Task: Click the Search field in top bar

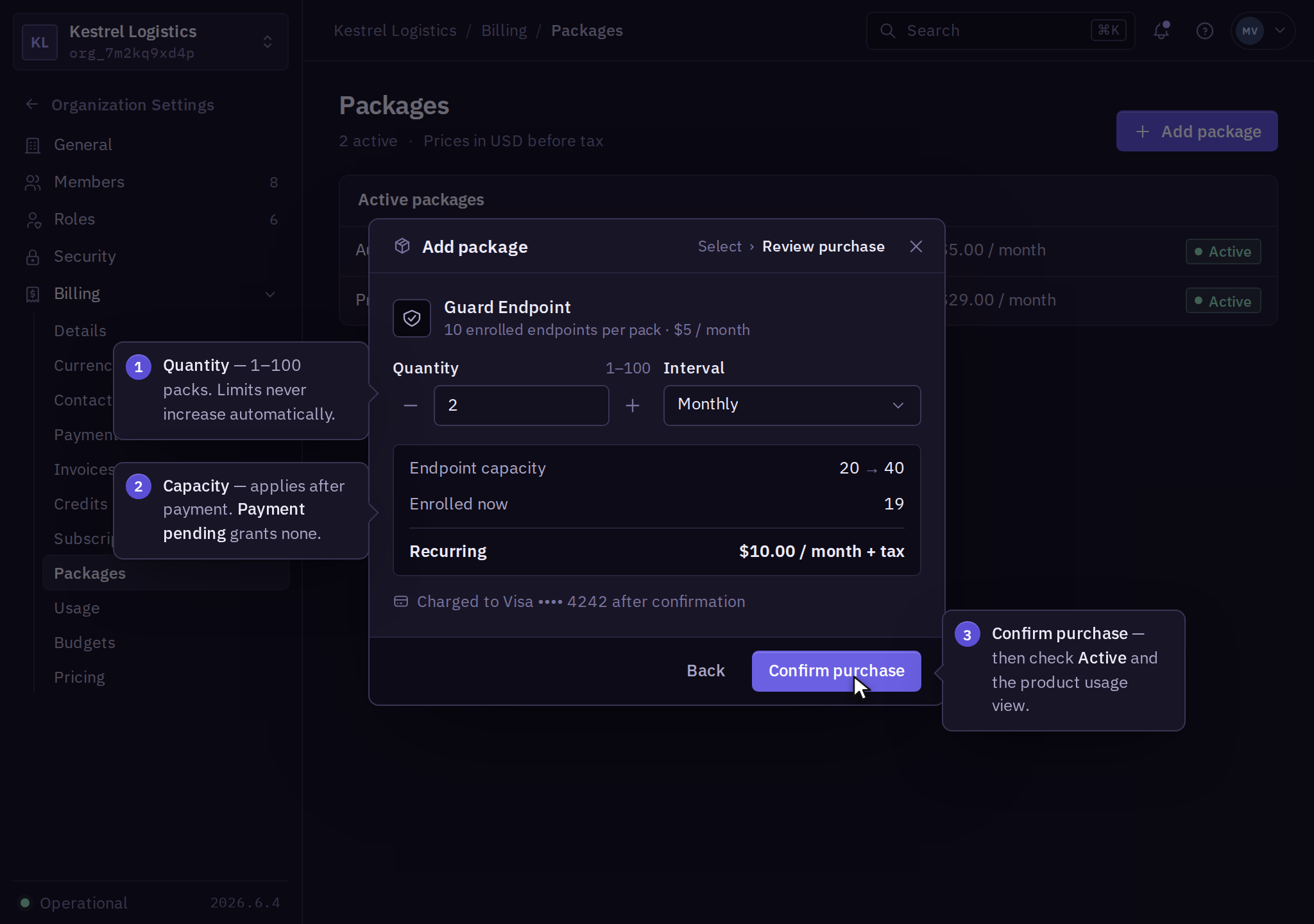Action: pos(1001,30)
